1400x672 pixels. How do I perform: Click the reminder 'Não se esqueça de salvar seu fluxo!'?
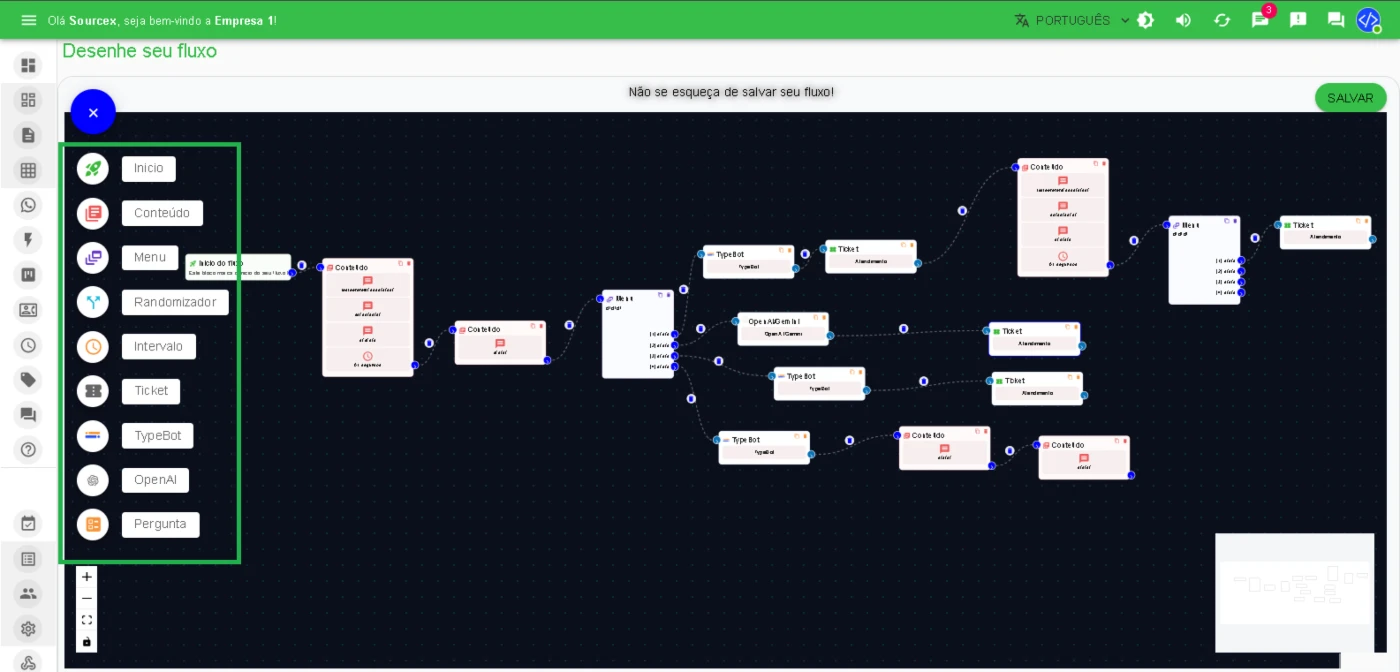(731, 92)
